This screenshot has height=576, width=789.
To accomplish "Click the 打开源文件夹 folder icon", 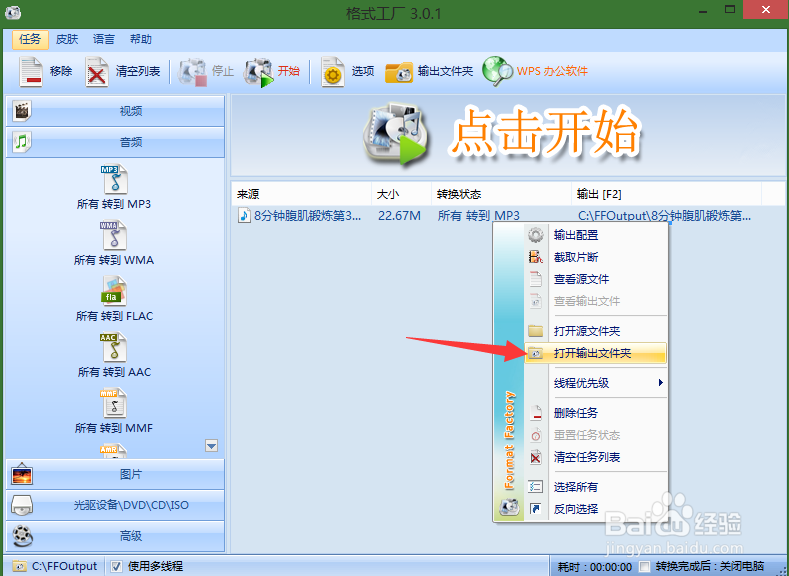I will [535, 331].
